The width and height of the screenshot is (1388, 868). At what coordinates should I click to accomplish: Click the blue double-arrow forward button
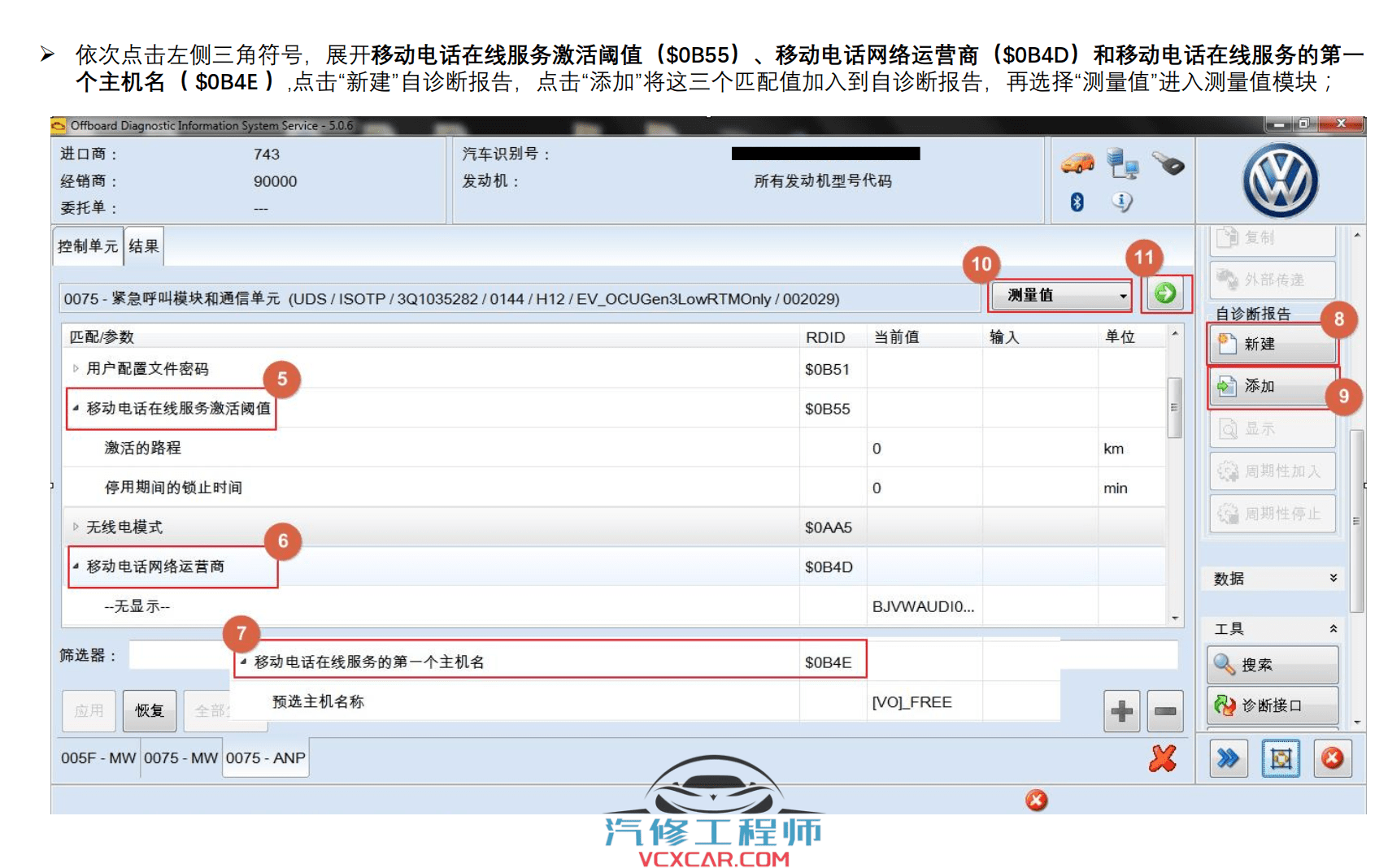click(x=1228, y=758)
